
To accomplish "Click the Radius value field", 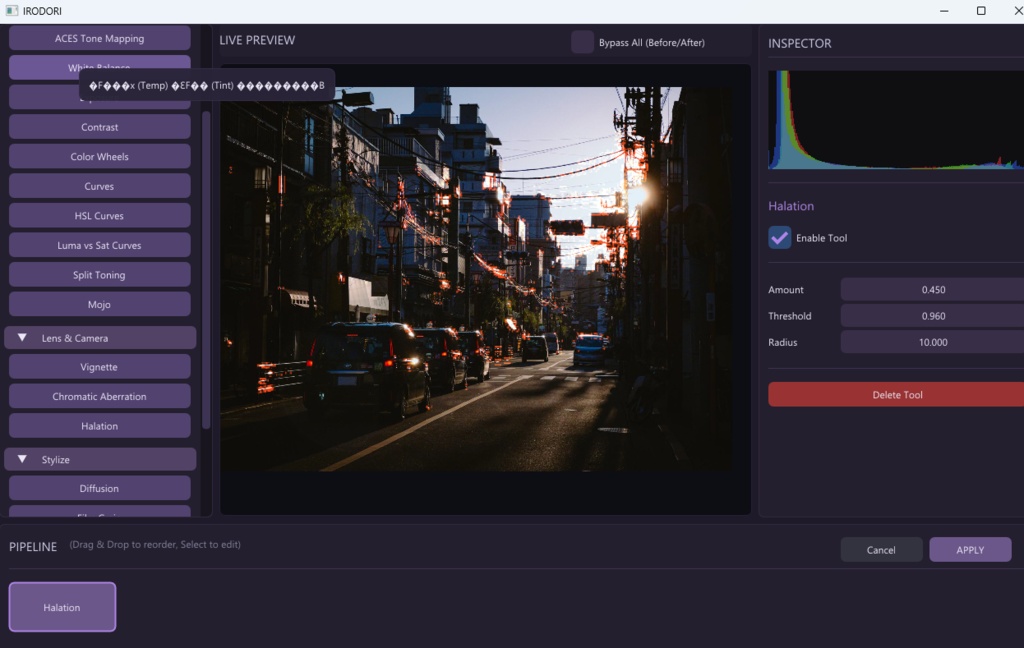I will pos(933,342).
